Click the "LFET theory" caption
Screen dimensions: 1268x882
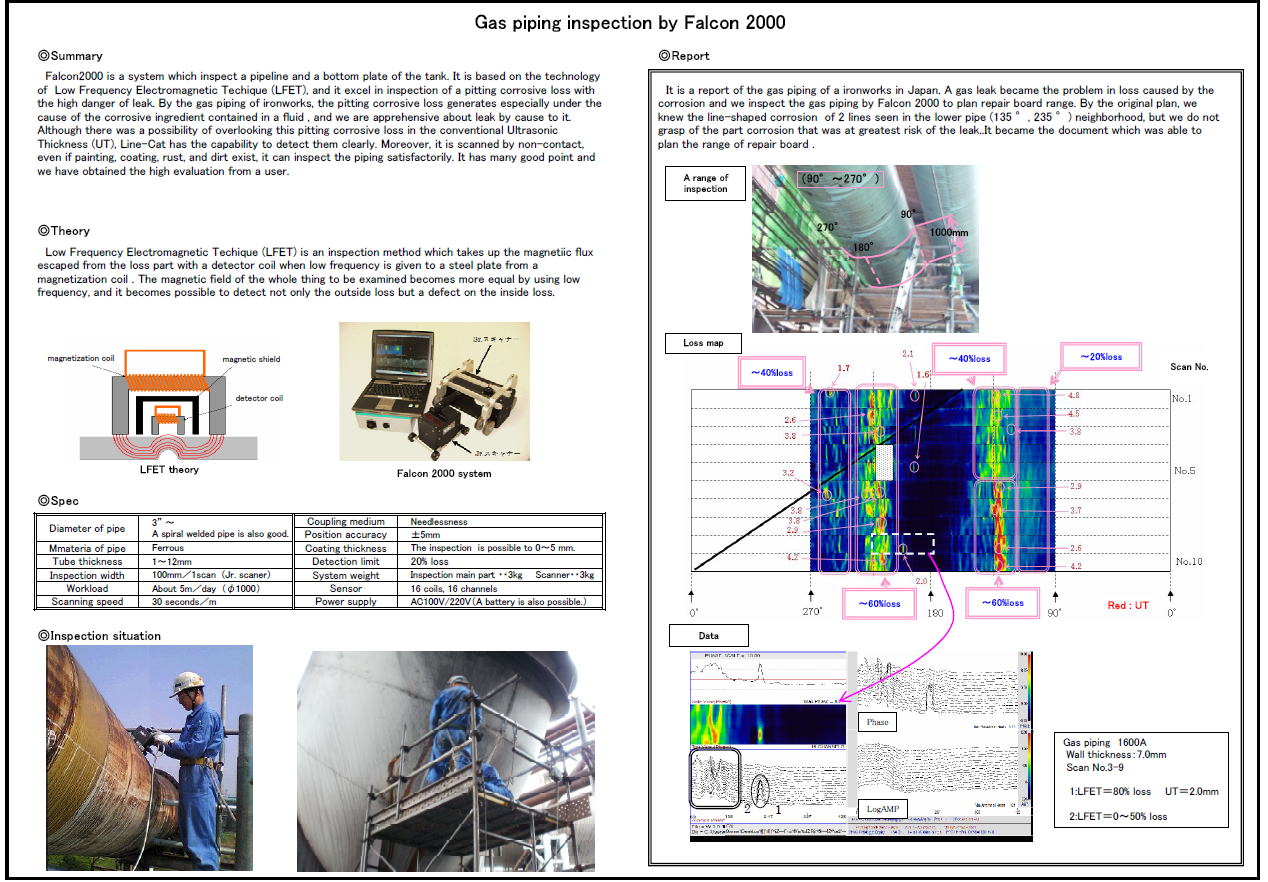click(169, 469)
